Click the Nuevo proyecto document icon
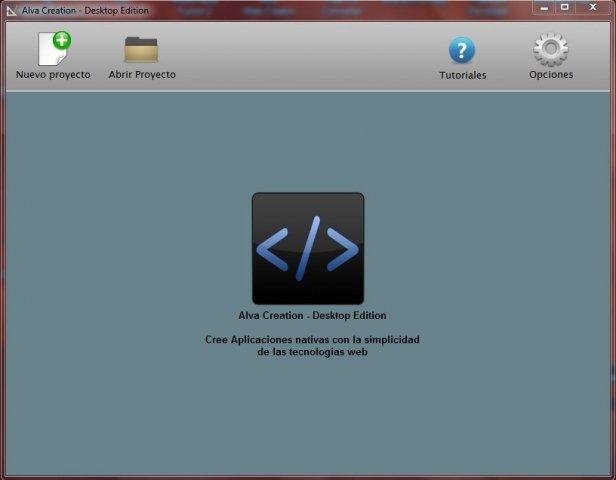Screen dimensions: 616x480 [55, 49]
